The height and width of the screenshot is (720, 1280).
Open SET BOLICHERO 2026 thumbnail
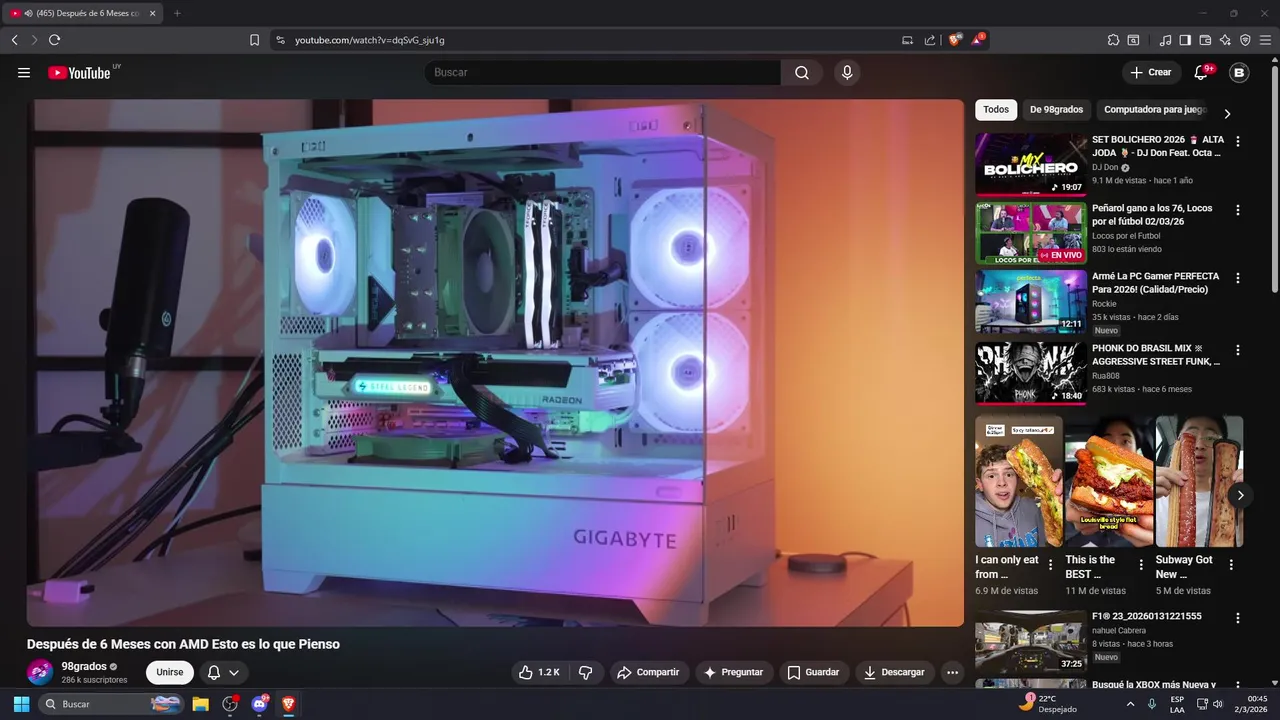1031,164
